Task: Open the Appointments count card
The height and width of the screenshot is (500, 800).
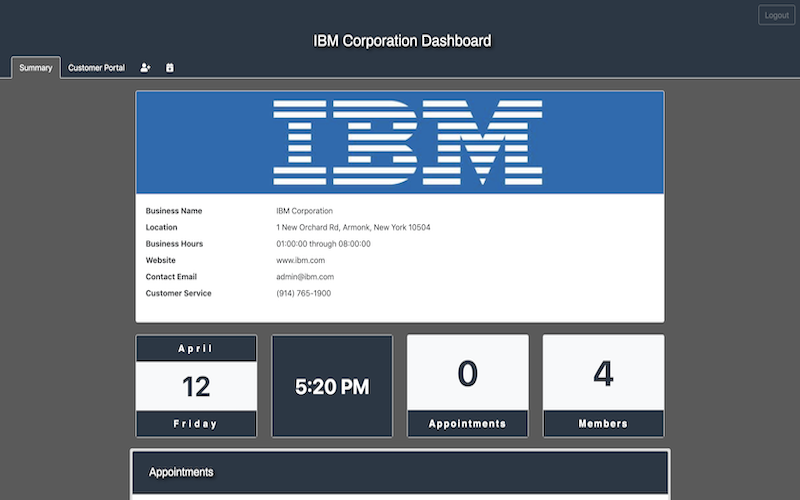Action: point(467,386)
